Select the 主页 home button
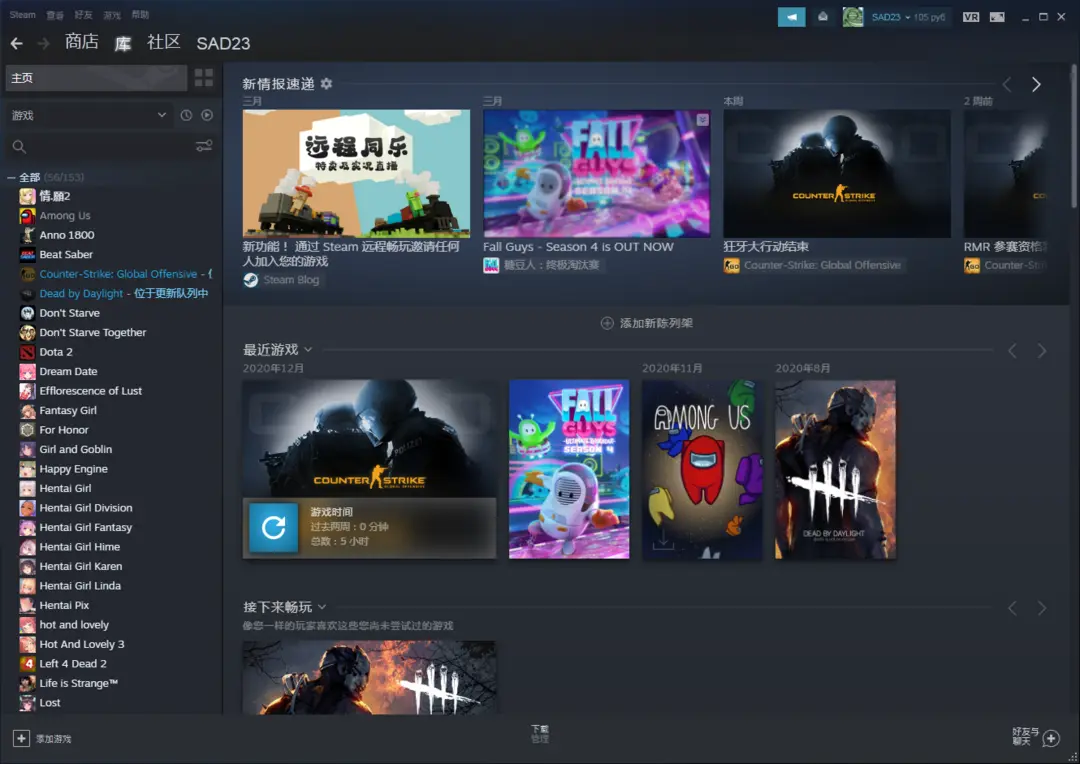This screenshot has height=764, width=1080. click(96, 78)
